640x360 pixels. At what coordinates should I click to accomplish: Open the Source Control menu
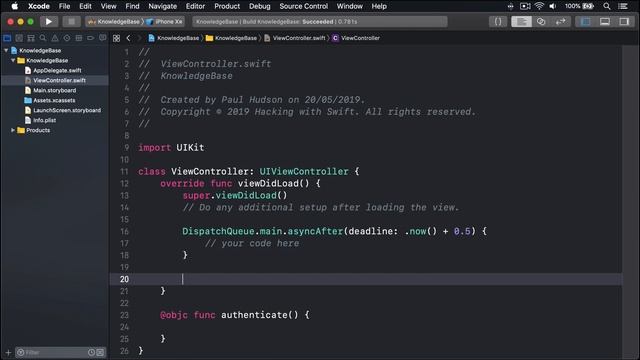304,6
